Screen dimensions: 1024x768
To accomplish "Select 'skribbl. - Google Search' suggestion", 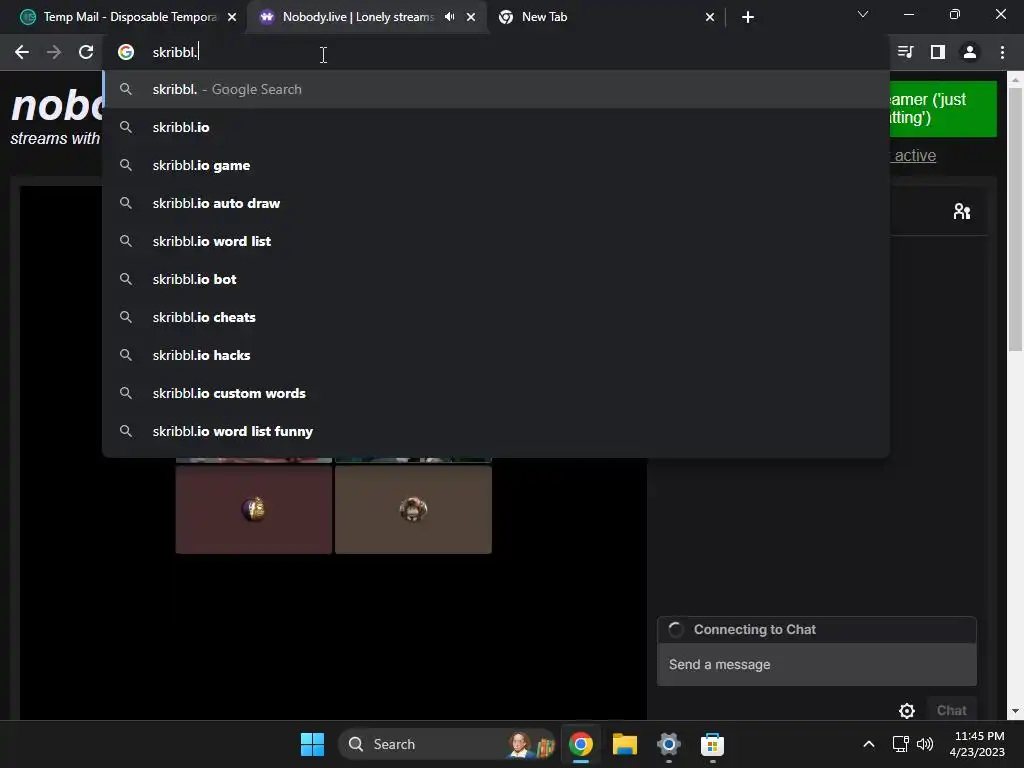I will (x=496, y=89).
